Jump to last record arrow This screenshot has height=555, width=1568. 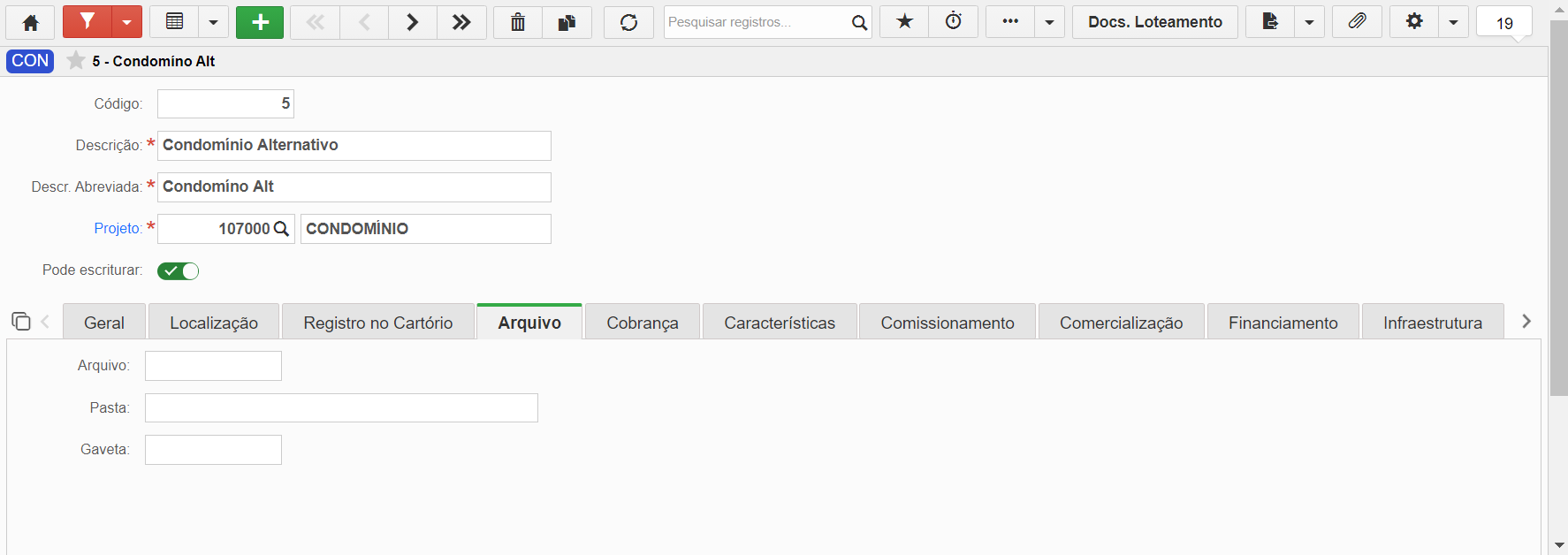[461, 22]
